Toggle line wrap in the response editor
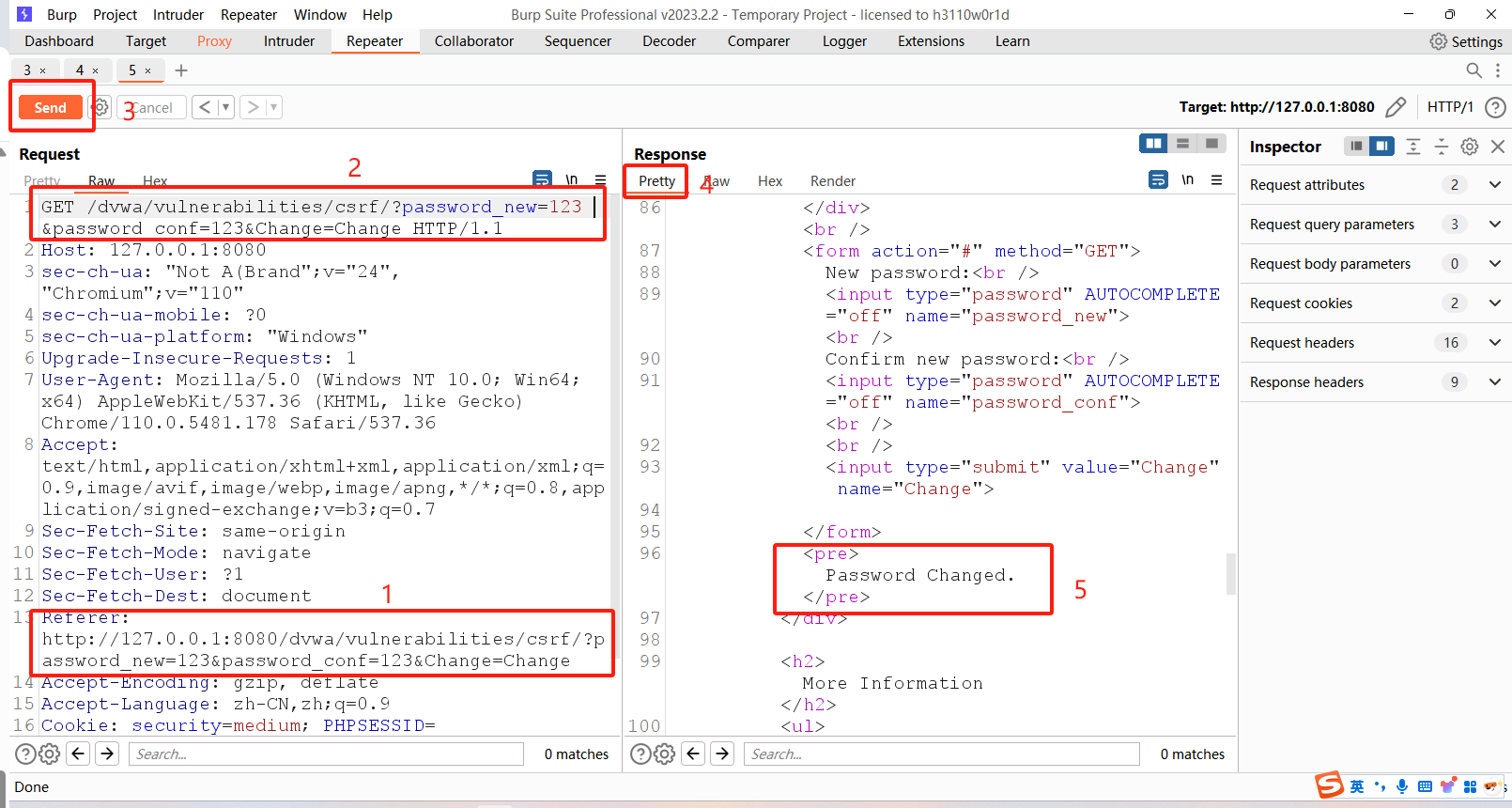Screen dimensions: 1512x808 [1159, 179]
